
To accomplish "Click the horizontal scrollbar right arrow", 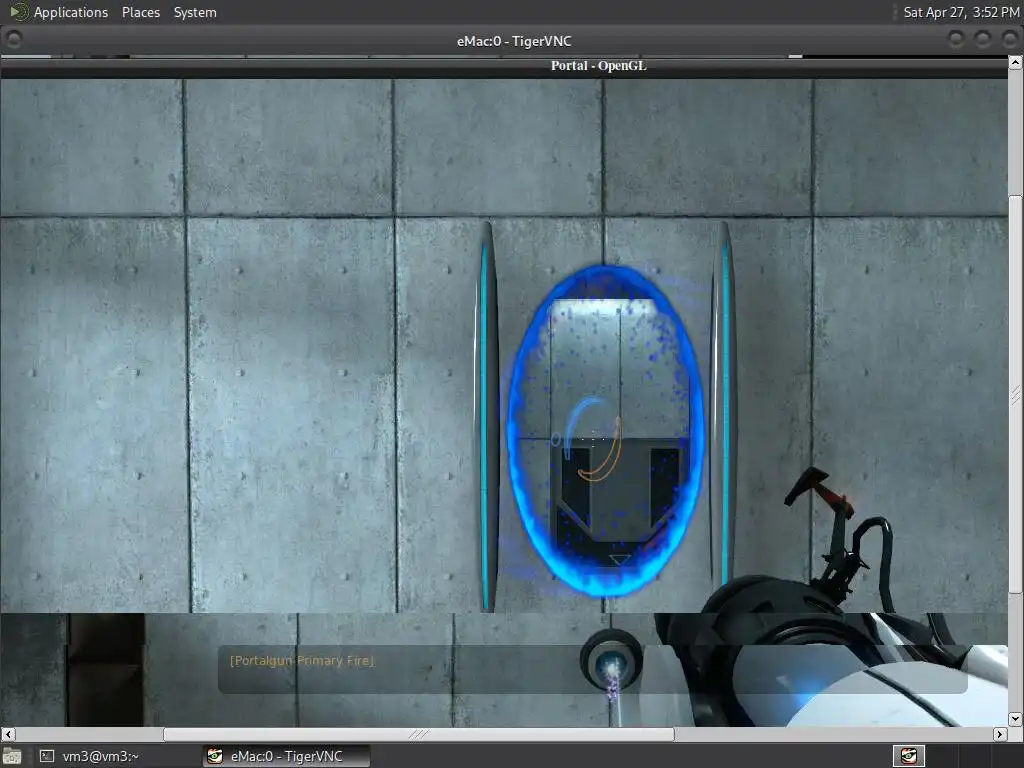I will click(1000, 735).
